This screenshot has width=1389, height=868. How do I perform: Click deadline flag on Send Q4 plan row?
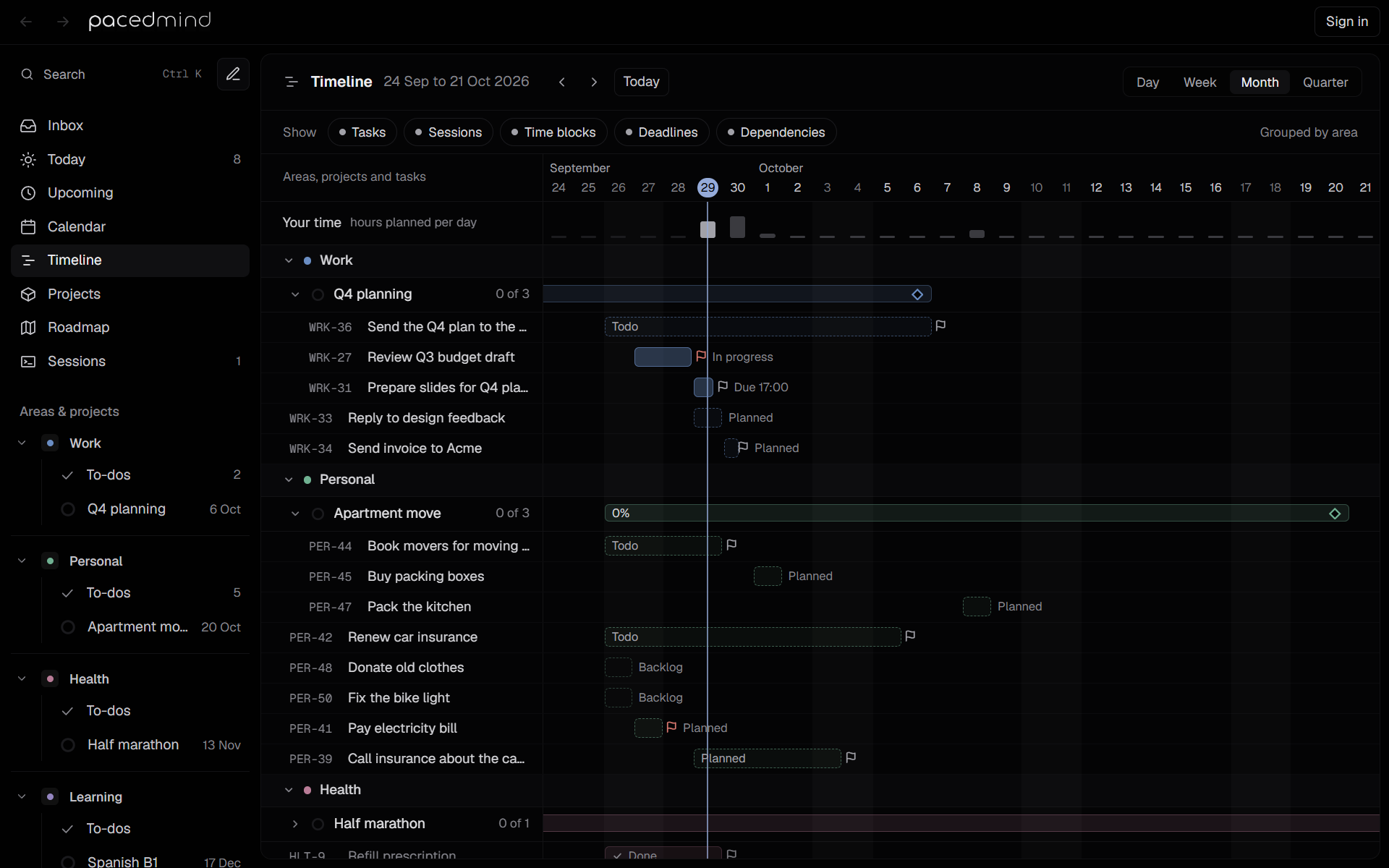pyautogui.click(x=940, y=326)
